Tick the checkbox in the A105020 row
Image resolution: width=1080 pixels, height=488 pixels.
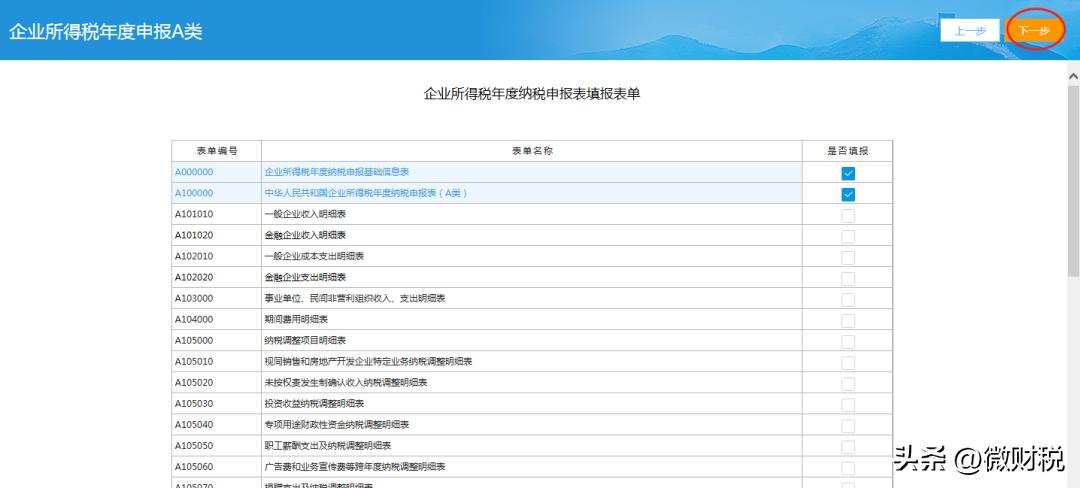click(x=848, y=384)
